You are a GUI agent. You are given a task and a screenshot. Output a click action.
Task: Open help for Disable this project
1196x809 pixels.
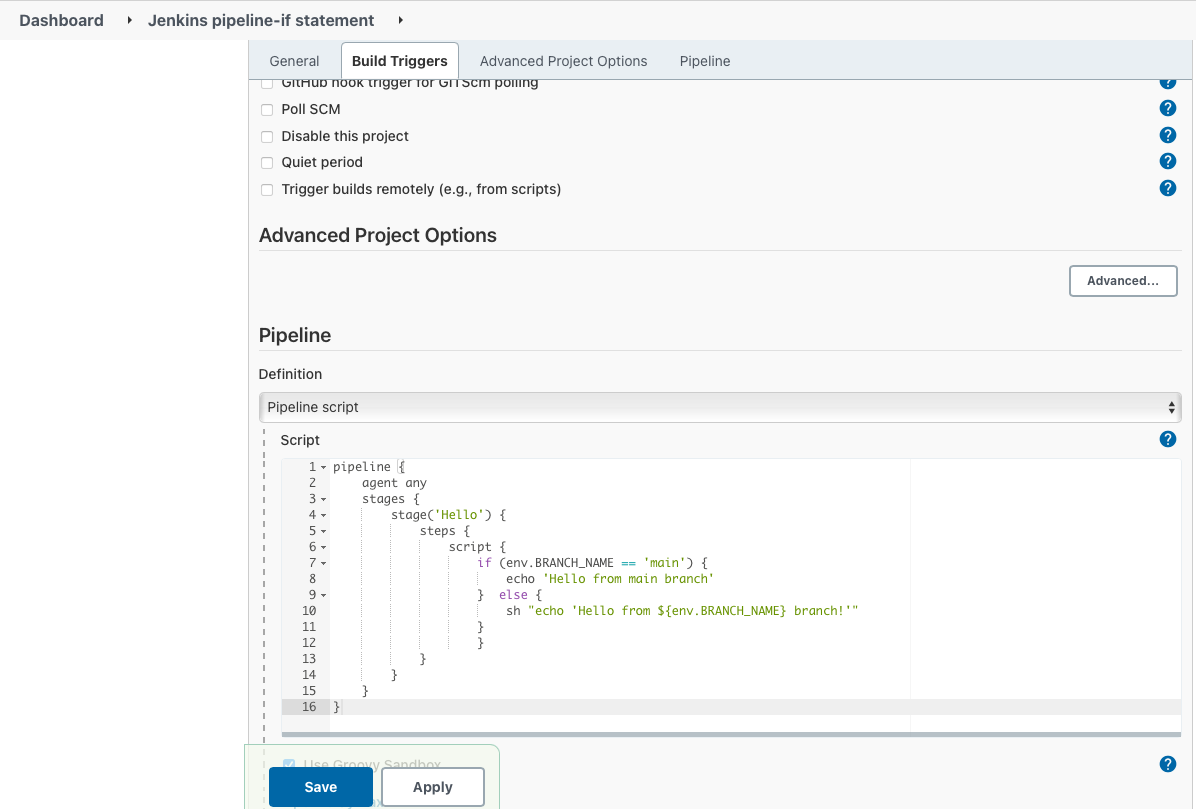(1167, 135)
